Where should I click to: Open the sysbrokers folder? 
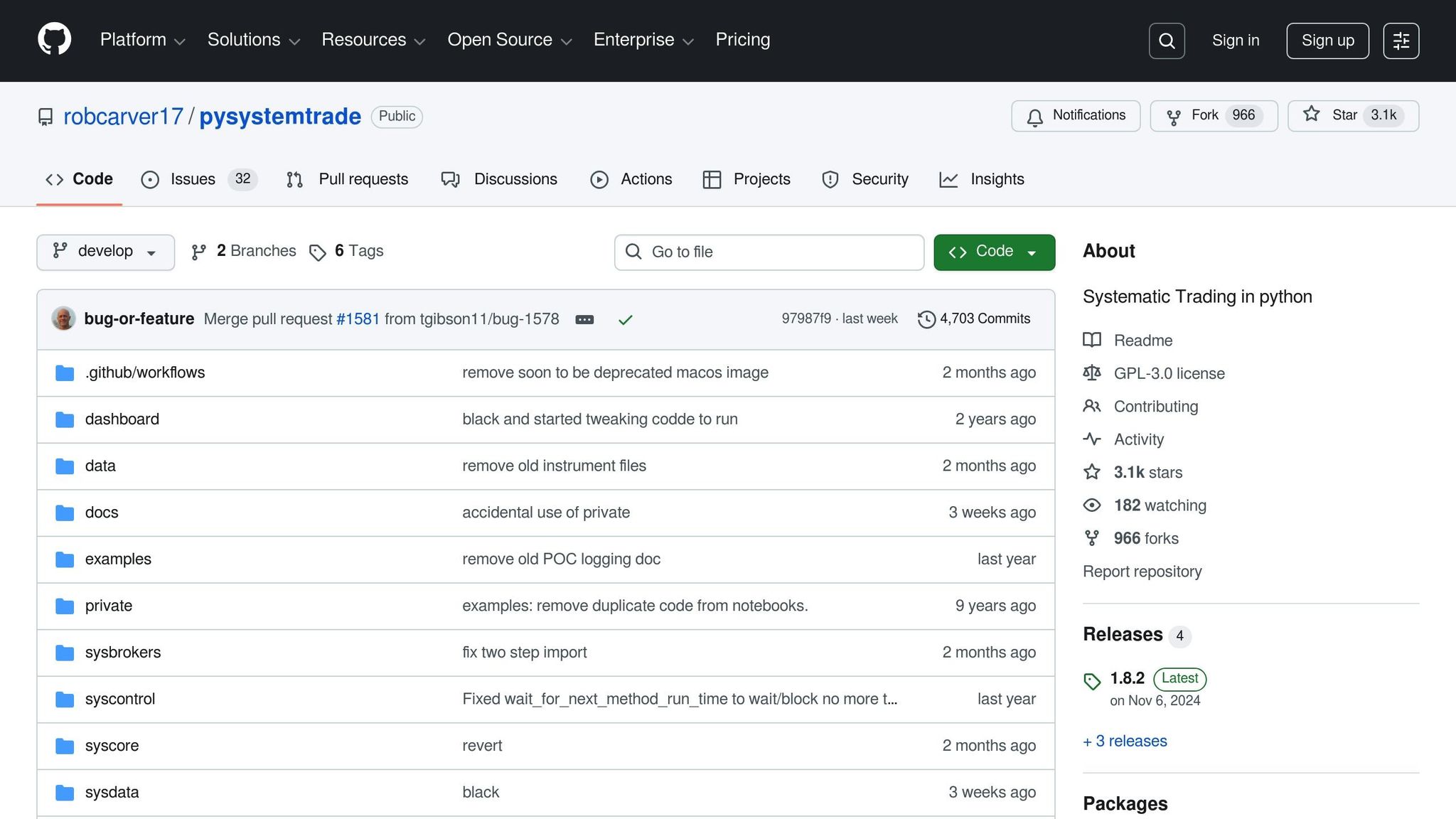(x=123, y=653)
